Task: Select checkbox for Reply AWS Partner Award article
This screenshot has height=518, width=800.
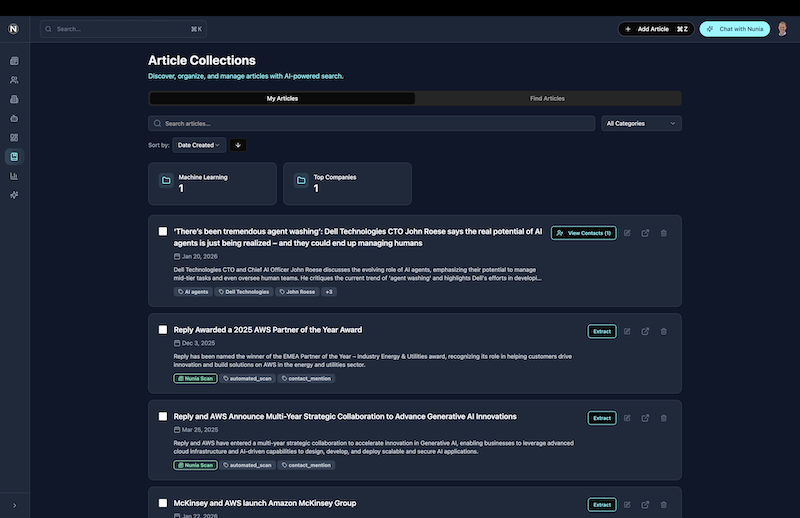Action: tap(163, 330)
